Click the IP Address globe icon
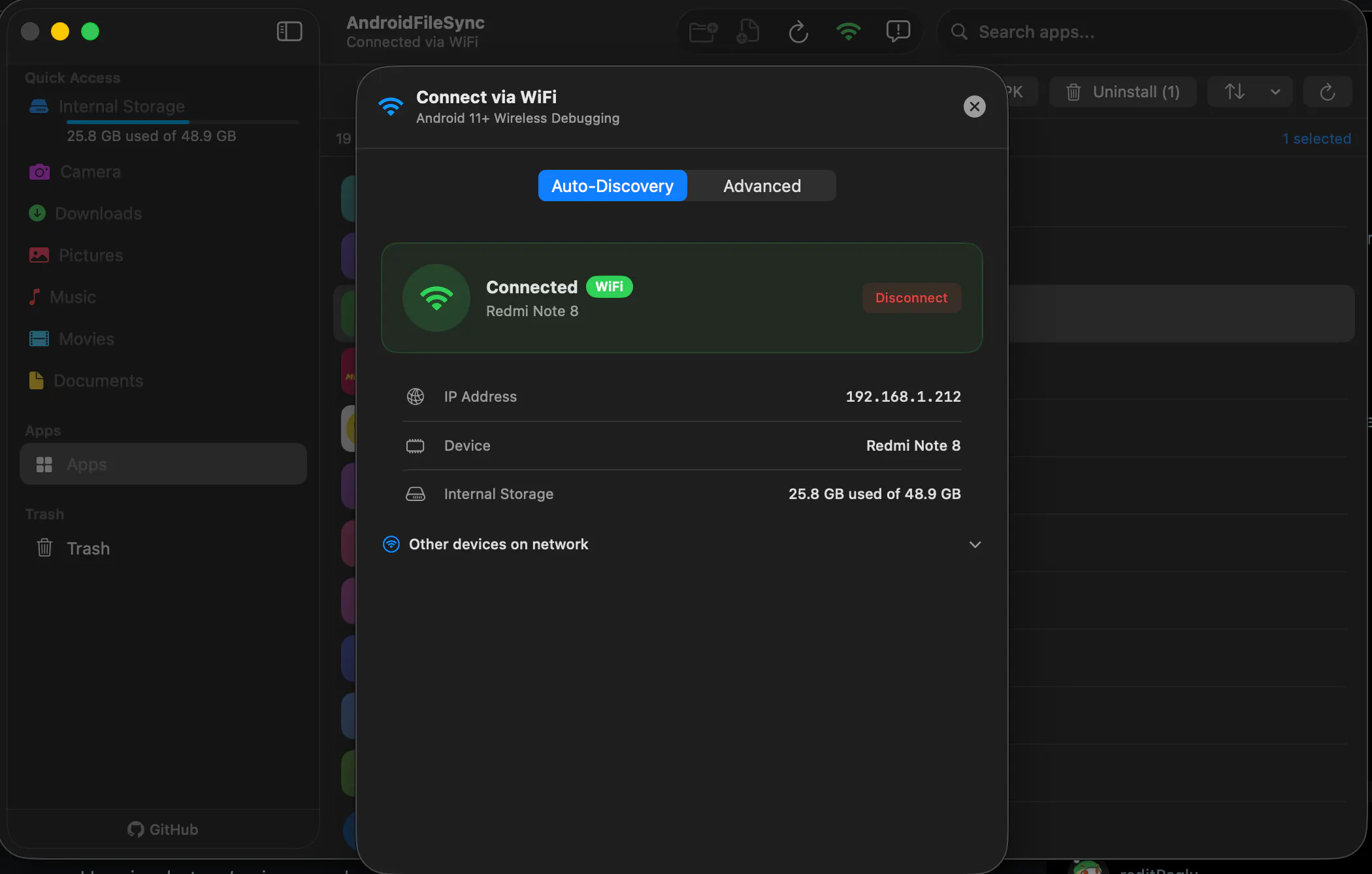This screenshot has height=874, width=1372. coord(416,397)
